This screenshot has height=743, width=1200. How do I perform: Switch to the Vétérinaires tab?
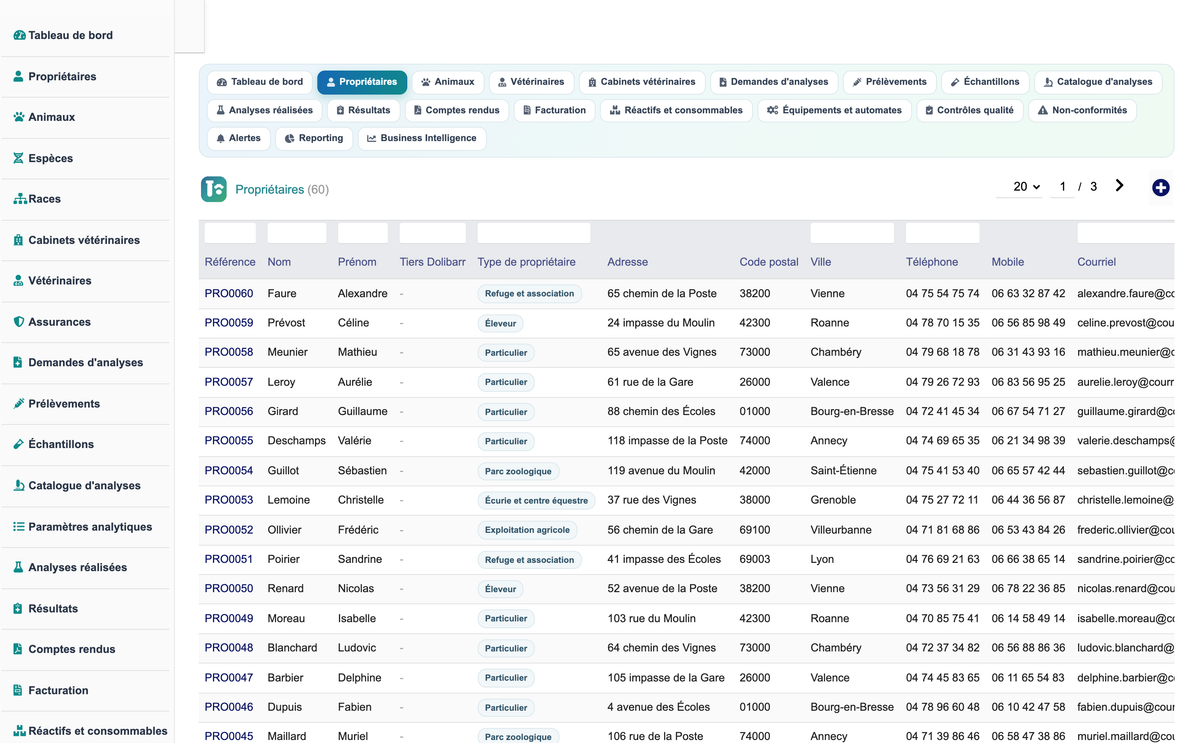(531, 82)
